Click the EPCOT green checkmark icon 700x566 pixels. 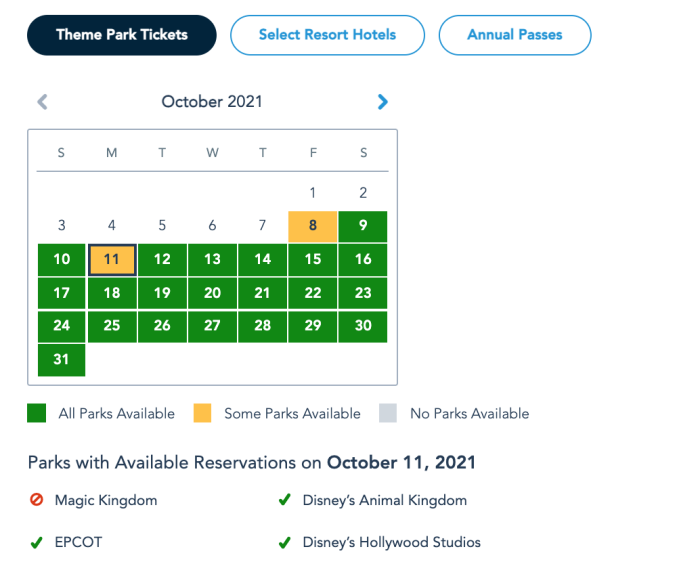point(37,543)
